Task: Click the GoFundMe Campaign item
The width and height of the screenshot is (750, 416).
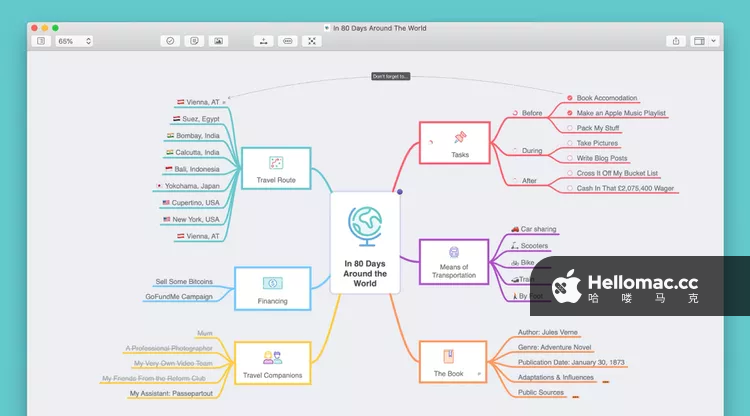Action: [177, 297]
